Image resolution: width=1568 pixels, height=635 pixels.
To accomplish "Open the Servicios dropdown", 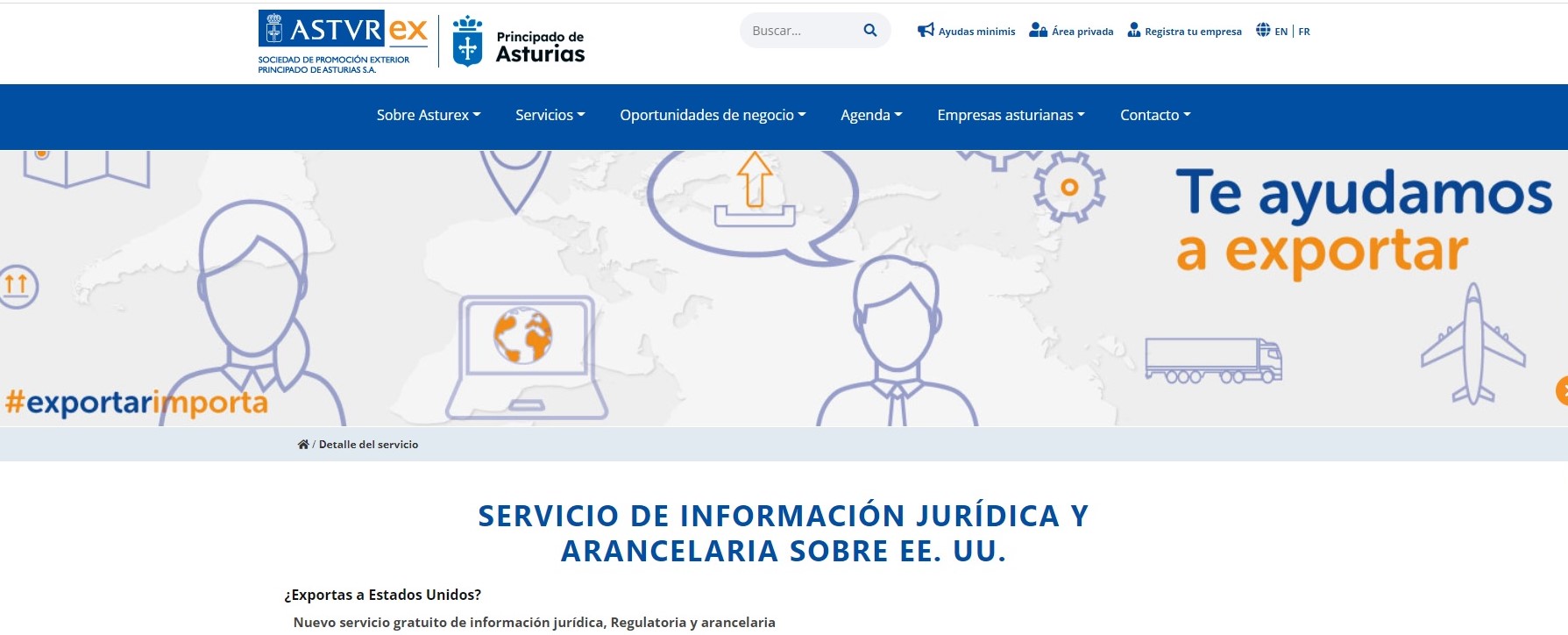I will [550, 115].
